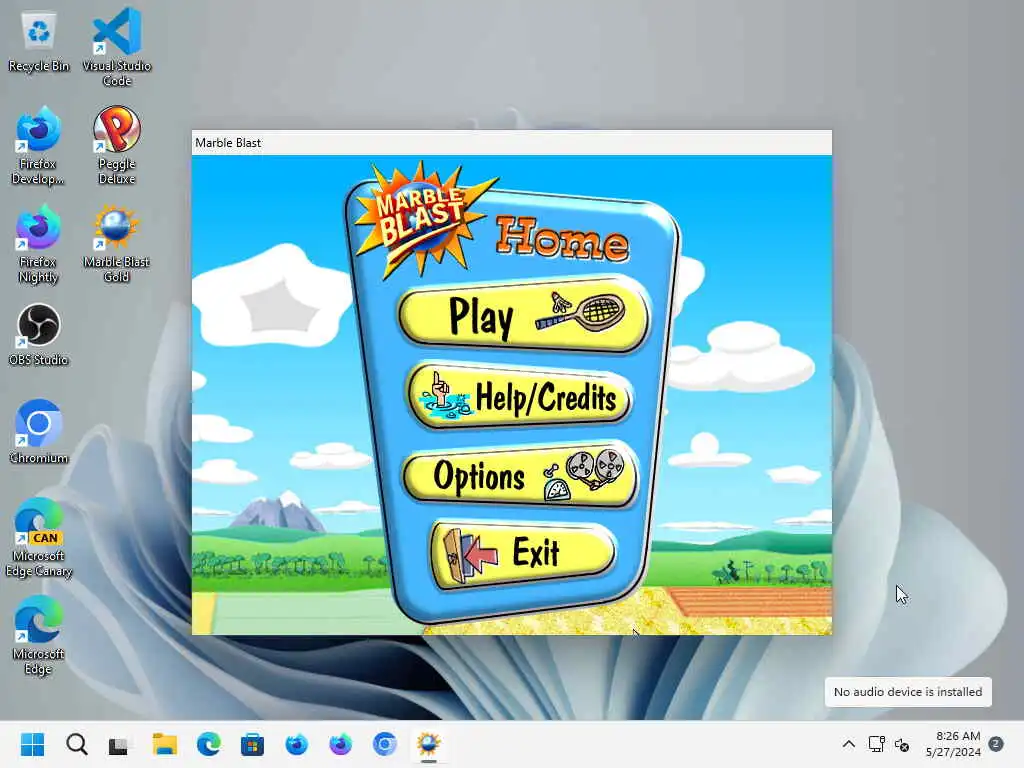Start the game with the Play button

tap(524, 316)
